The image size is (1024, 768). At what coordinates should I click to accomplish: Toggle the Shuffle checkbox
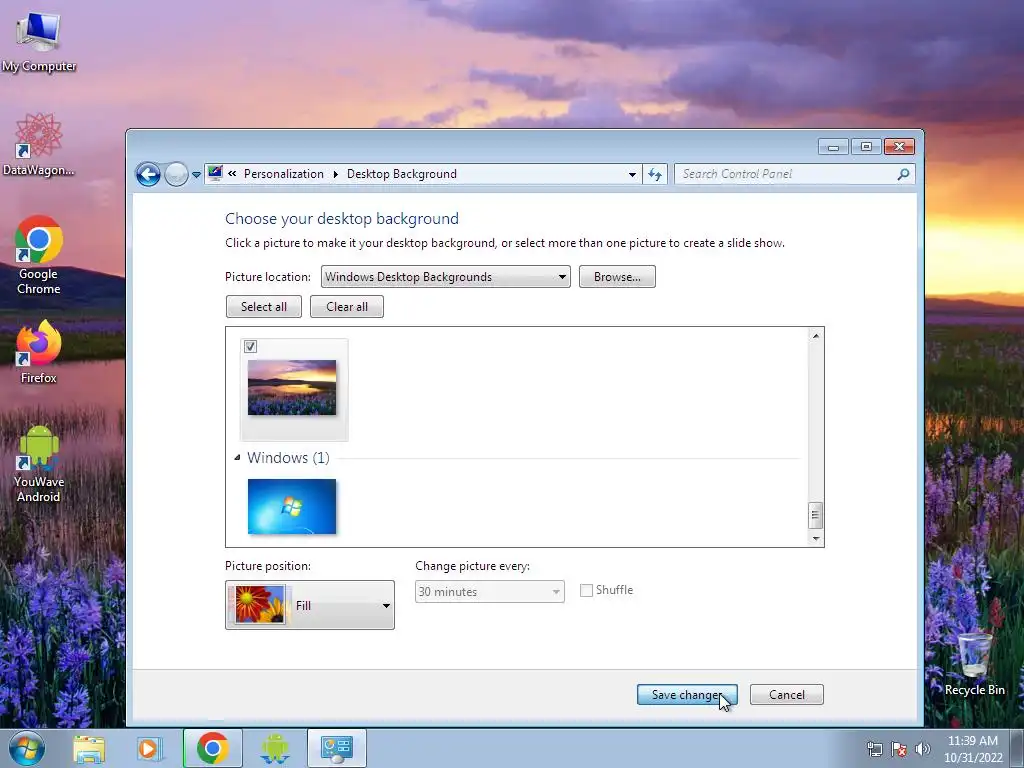[586, 590]
